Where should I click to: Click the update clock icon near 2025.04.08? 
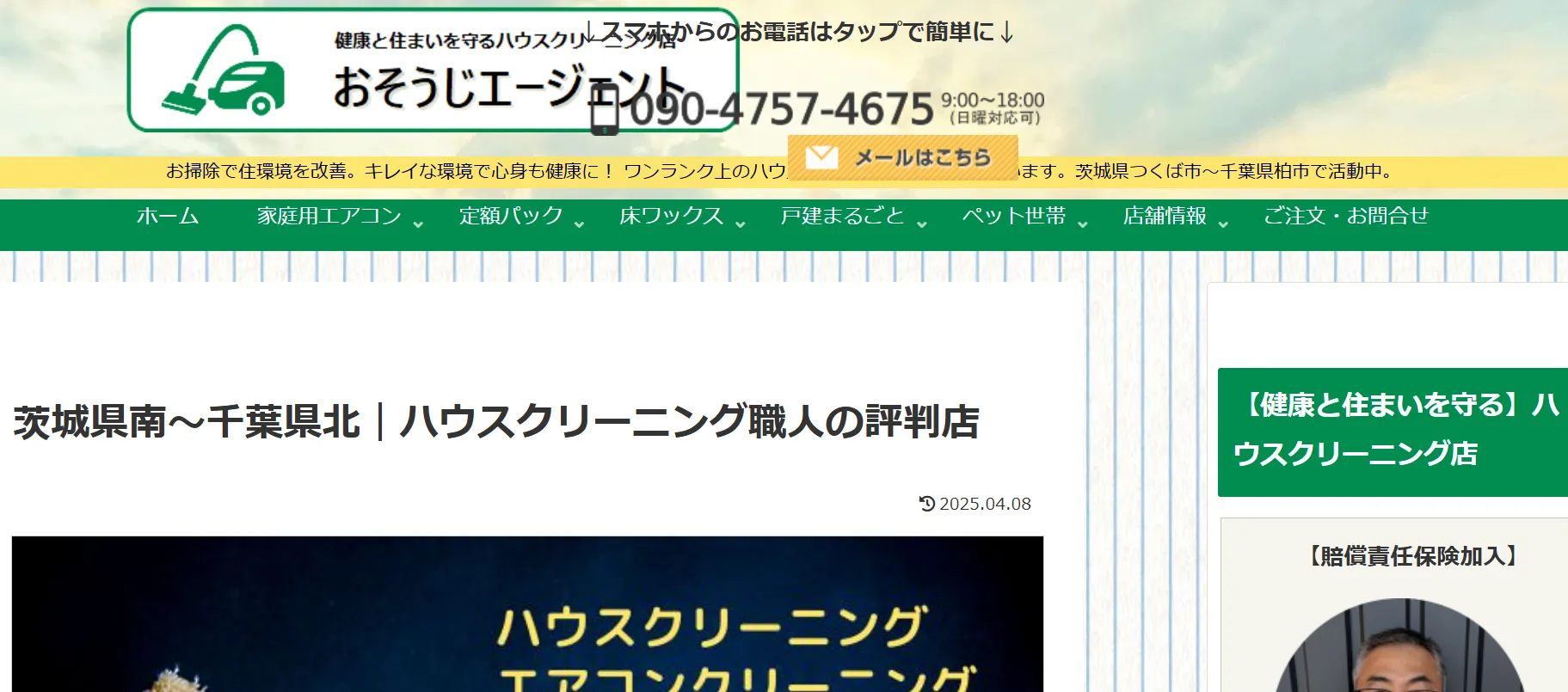[926, 504]
